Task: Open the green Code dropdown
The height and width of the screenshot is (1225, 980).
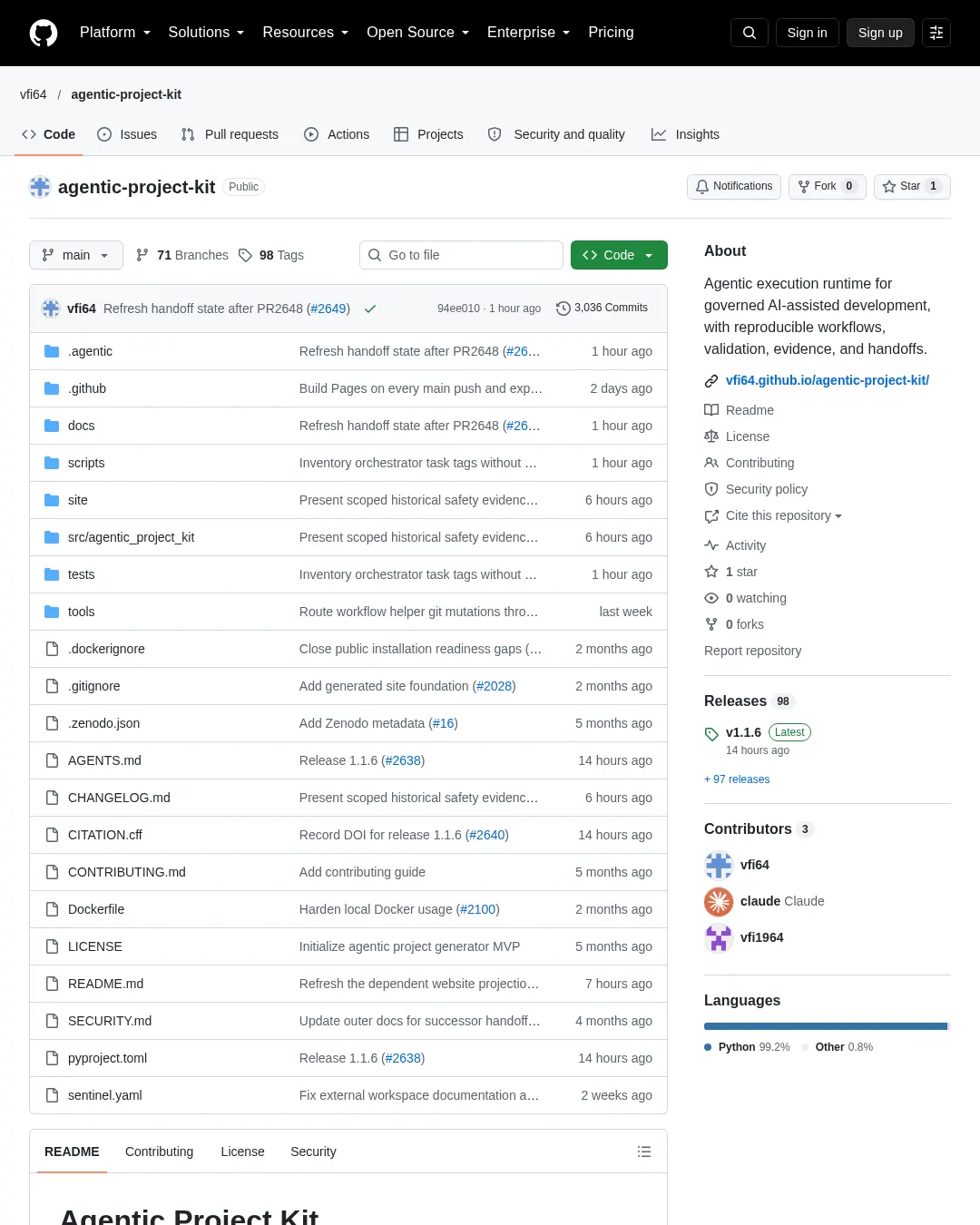Action: [619, 255]
